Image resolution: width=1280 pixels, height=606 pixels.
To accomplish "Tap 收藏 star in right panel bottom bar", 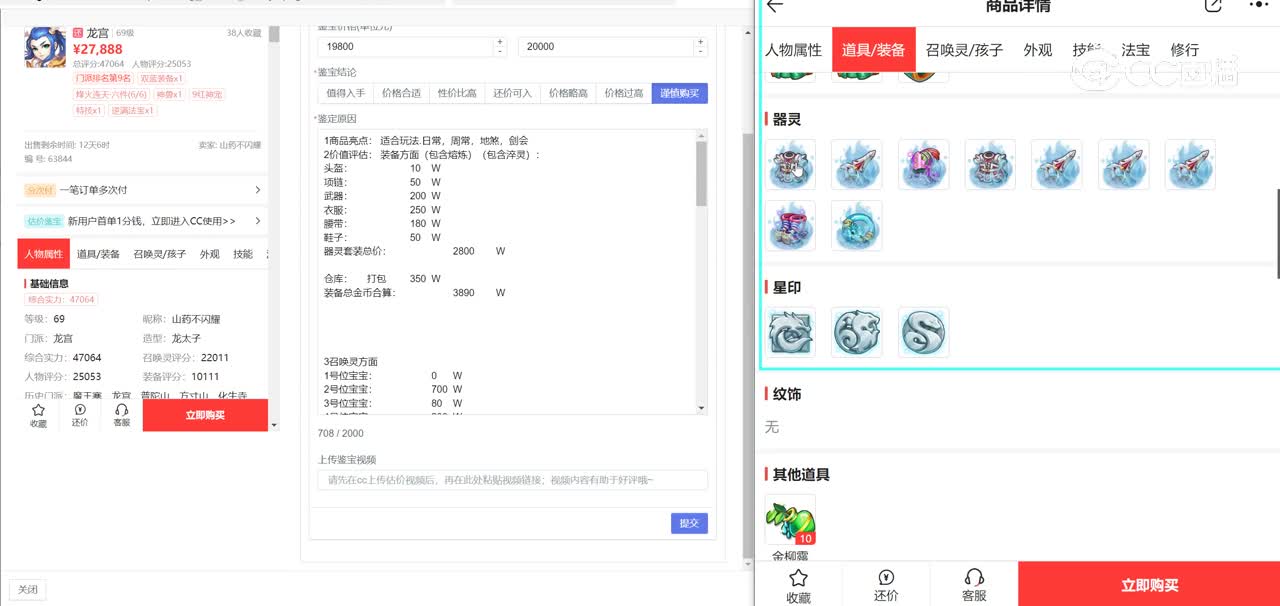I will [x=798, y=585].
